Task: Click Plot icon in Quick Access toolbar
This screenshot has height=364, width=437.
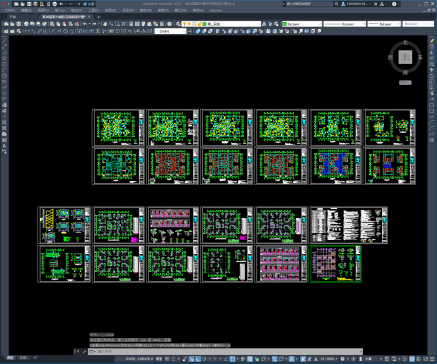Action: tap(54, 4)
